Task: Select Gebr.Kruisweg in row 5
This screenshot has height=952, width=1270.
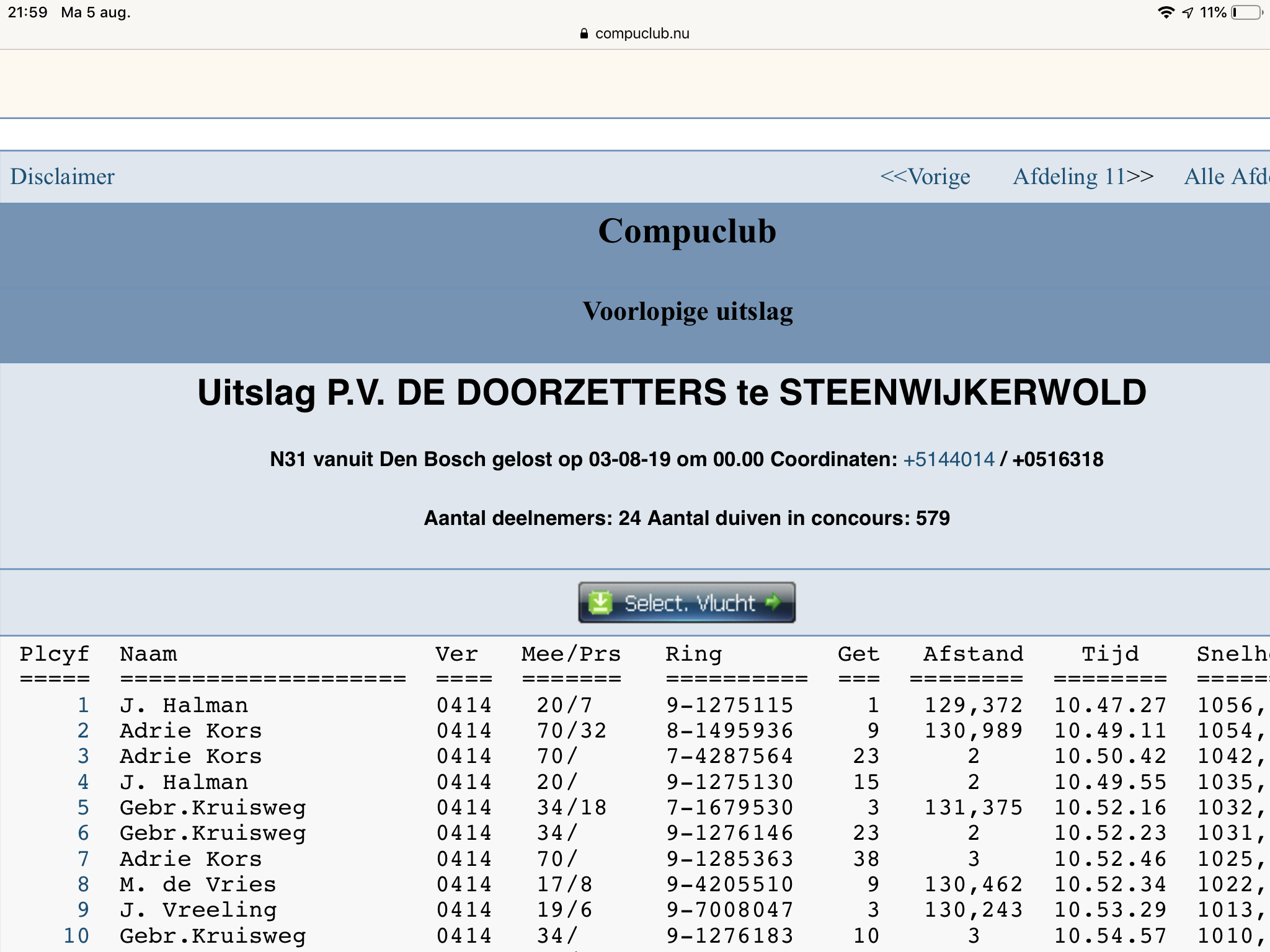Action: [213, 808]
